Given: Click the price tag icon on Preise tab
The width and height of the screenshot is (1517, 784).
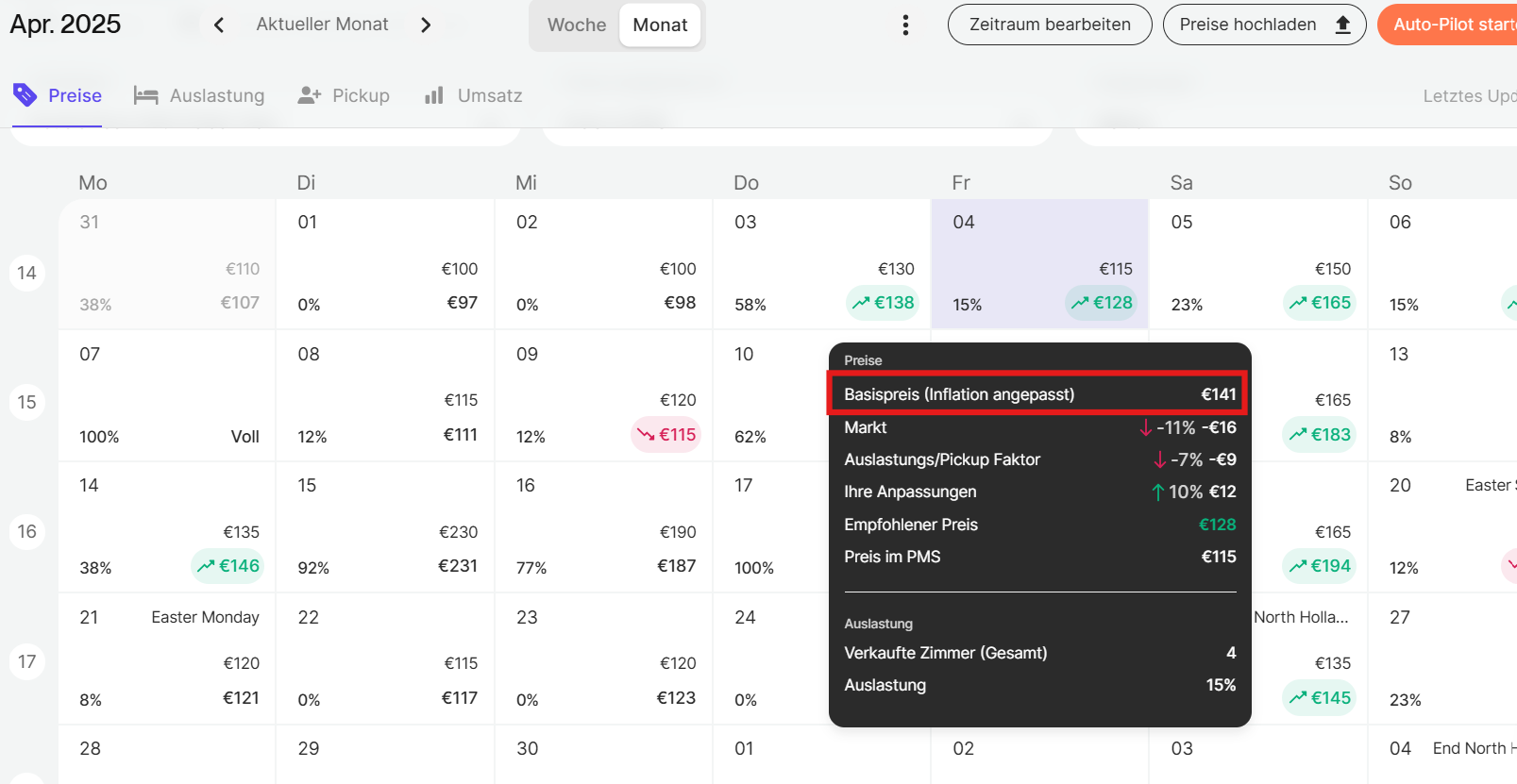Looking at the screenshot, I should click(25, 94).
